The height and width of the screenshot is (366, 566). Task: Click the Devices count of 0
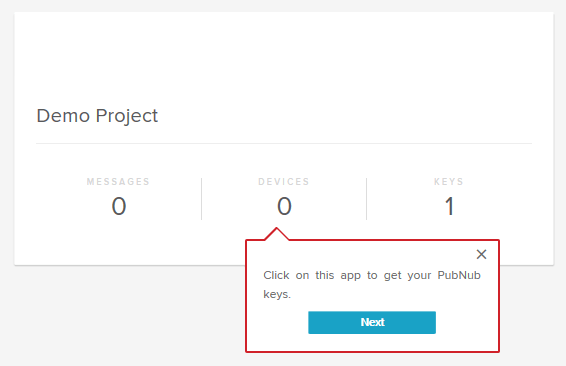click(284, 206)
